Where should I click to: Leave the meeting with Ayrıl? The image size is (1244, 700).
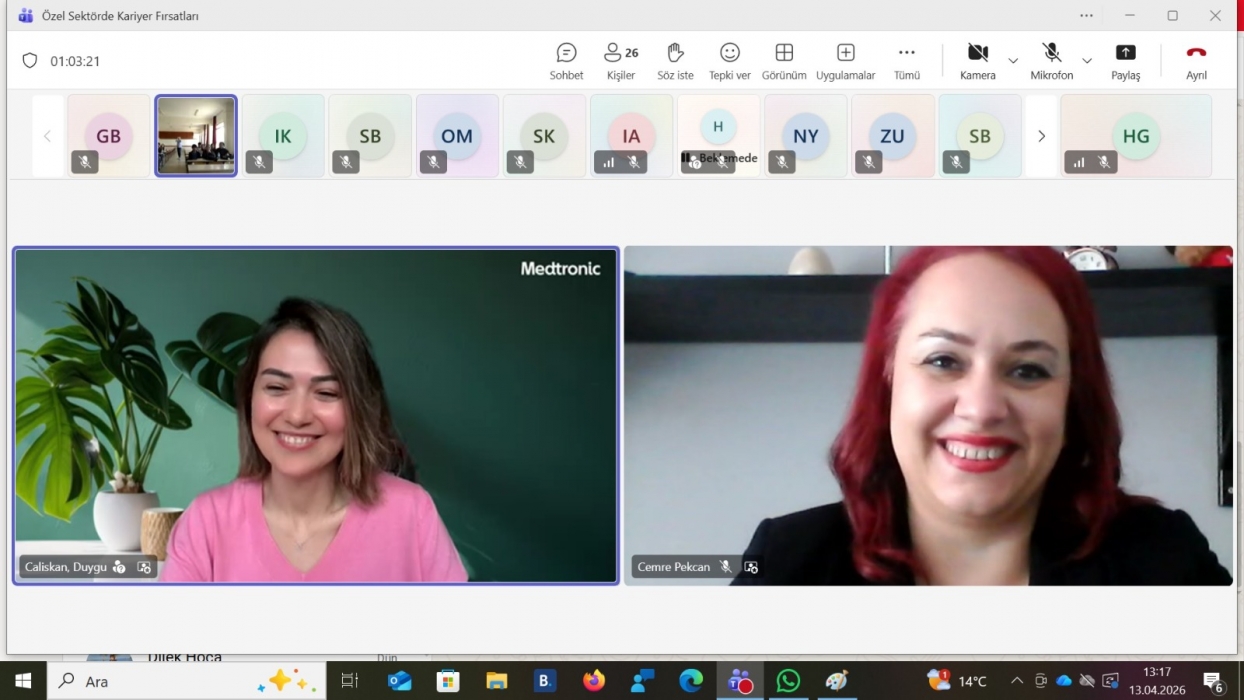(x=1196, y=60)
